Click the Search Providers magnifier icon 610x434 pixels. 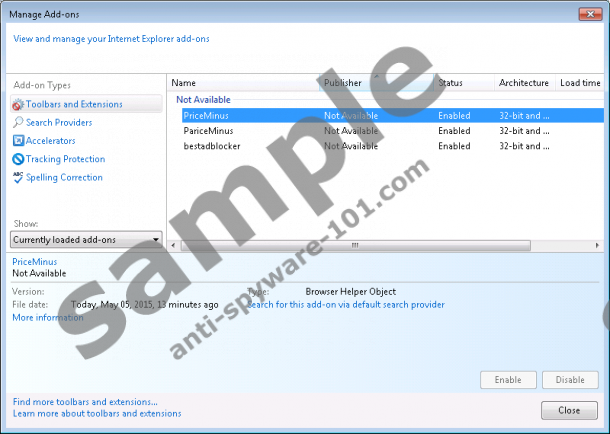17,122
